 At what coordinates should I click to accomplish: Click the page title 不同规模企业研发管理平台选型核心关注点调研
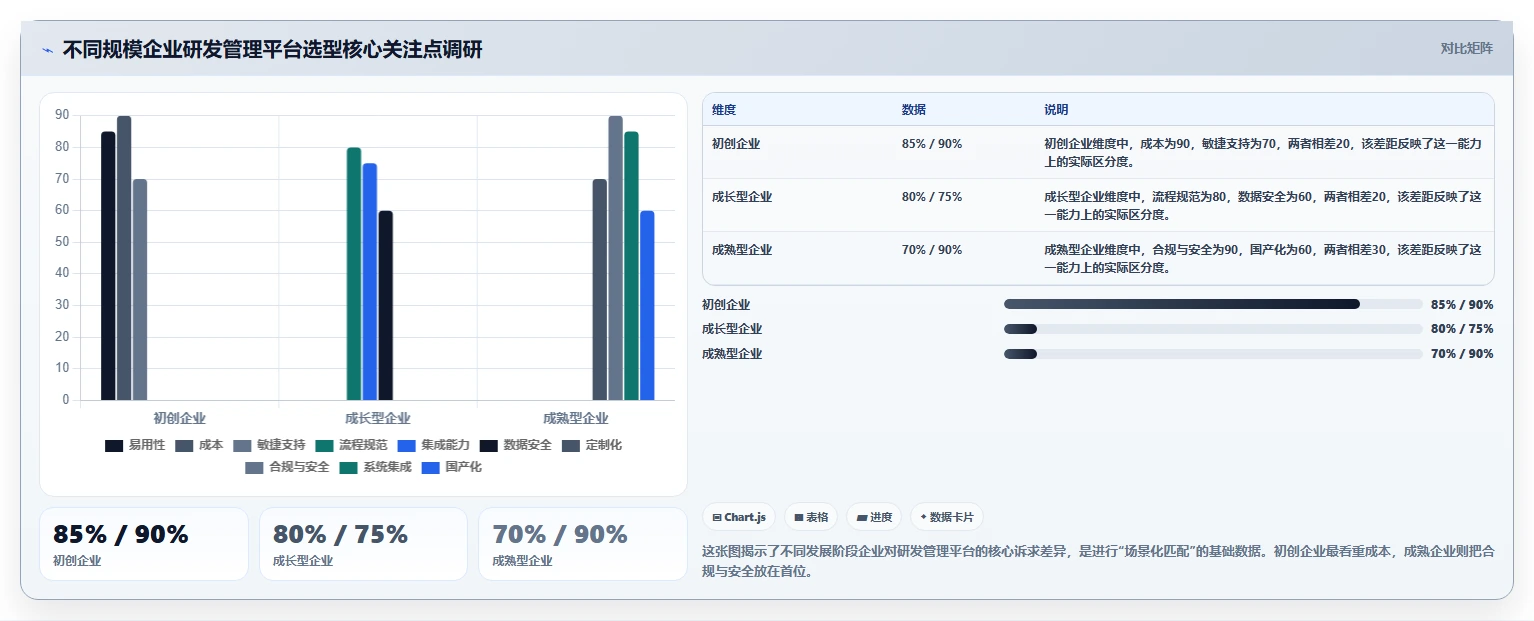[x=273, y=50]
